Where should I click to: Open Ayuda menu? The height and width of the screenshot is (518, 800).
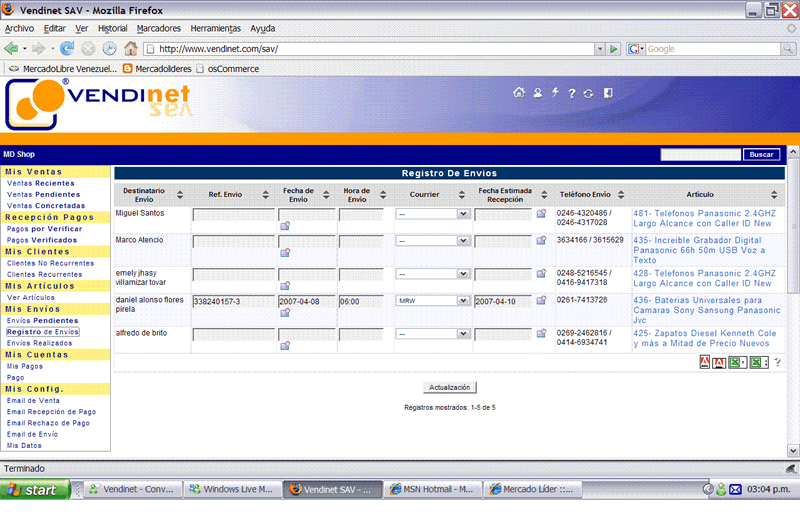[x=263, y=29]
